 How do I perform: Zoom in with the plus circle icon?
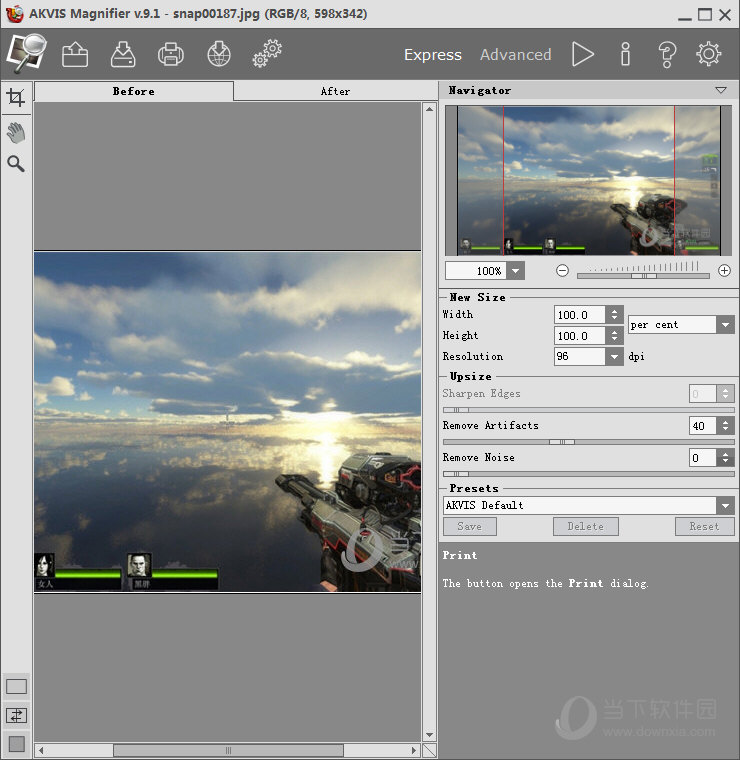coord(724,270)
